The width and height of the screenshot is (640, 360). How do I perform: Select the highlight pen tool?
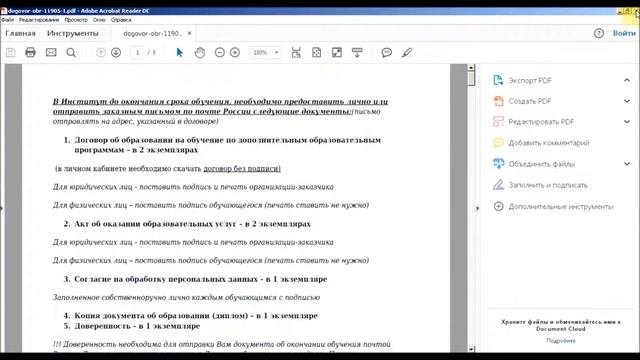(x=407, y=52)
